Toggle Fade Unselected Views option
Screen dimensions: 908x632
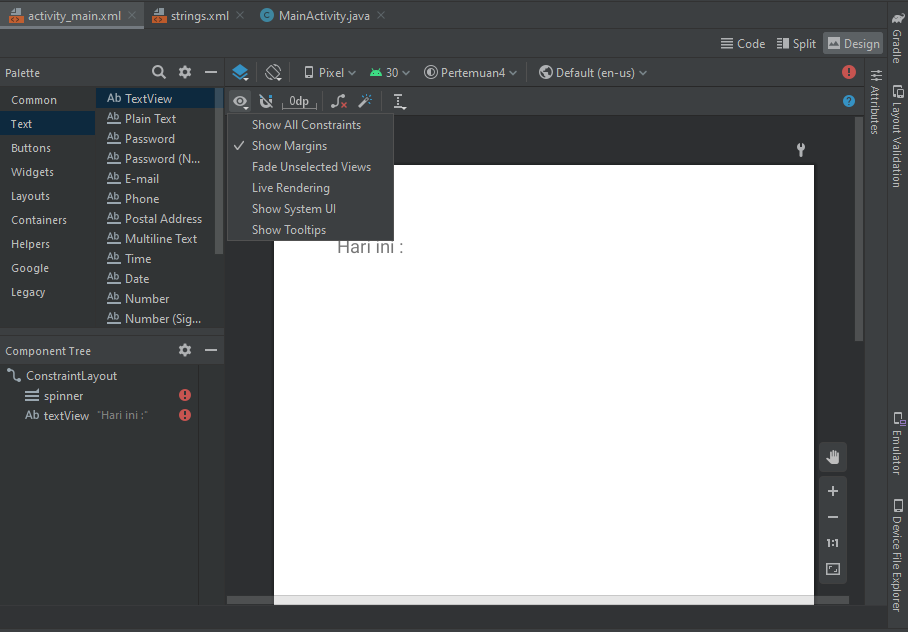tap(310, 167)
